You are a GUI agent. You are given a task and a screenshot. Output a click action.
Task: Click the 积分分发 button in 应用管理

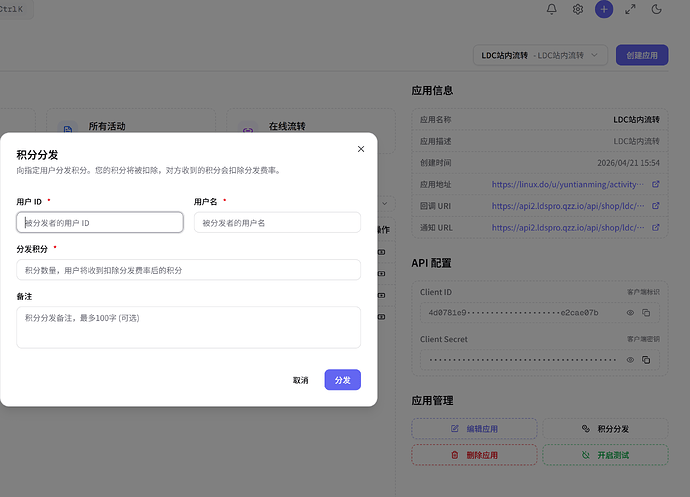606,429
